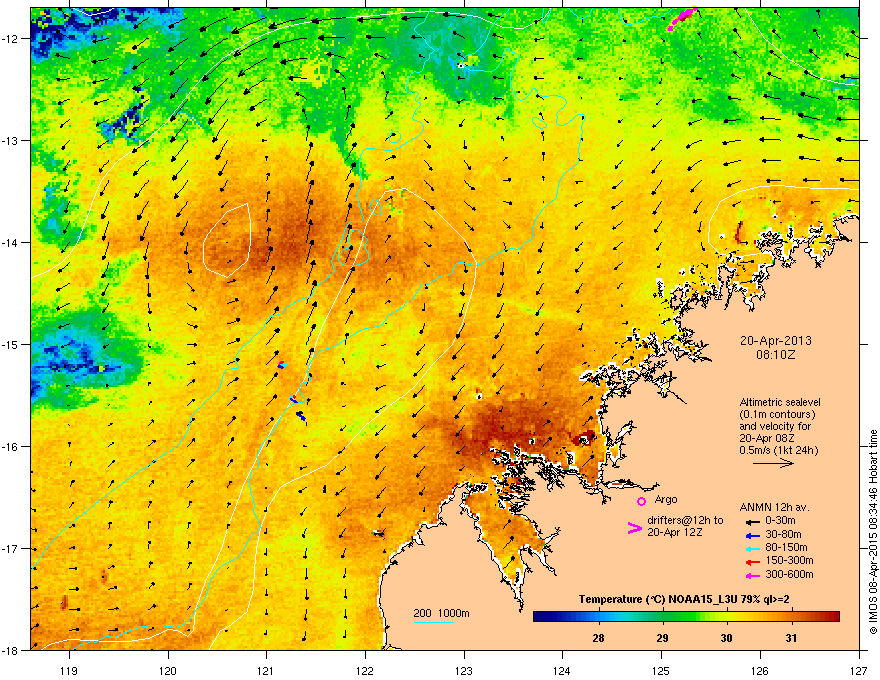The height and width of the screenshot is (680, 880).
Task: Click the dark blue end of the temperature colour bar
Action: [540, 616]
